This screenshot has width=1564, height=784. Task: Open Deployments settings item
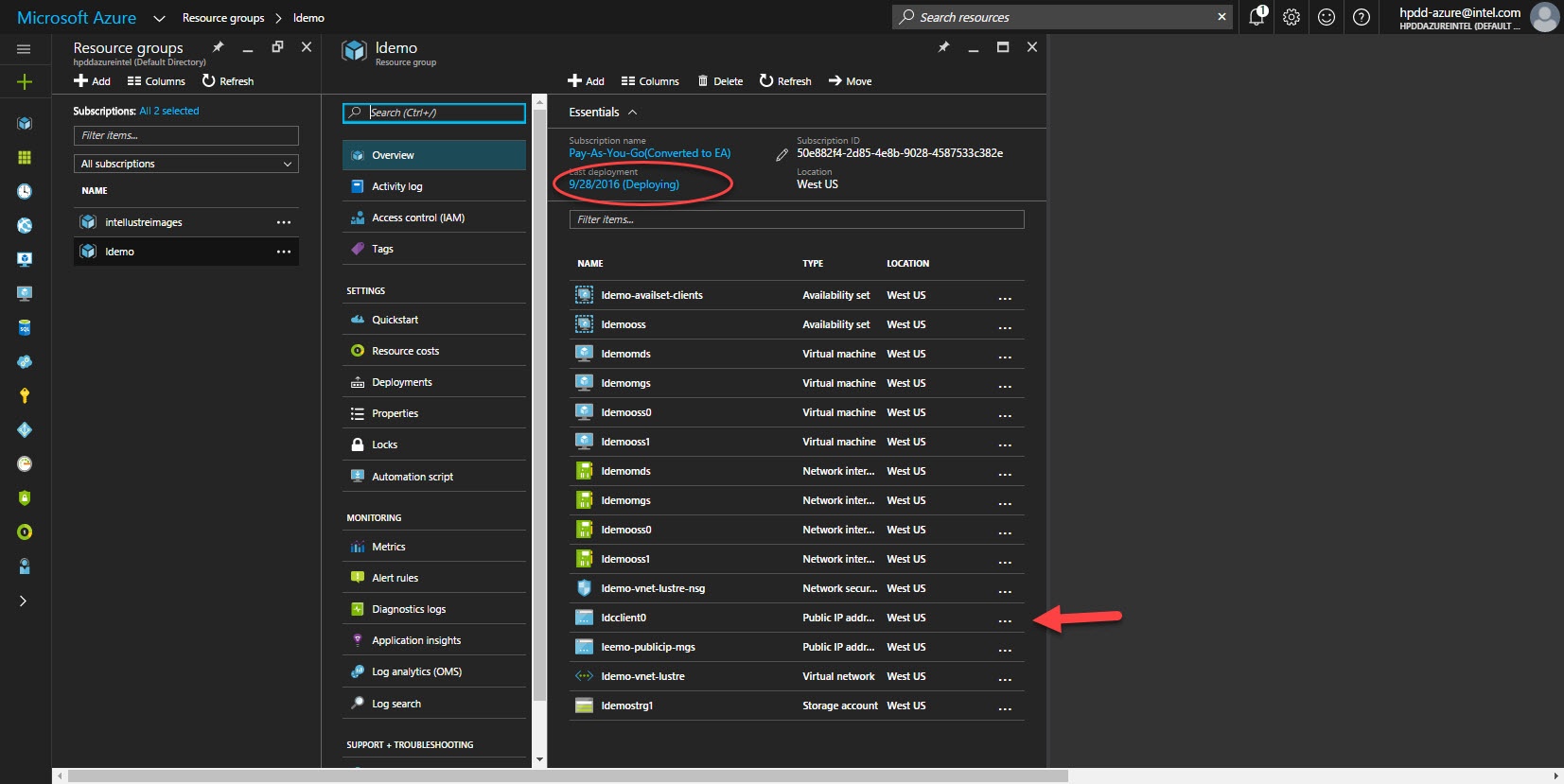pos(434,382)
